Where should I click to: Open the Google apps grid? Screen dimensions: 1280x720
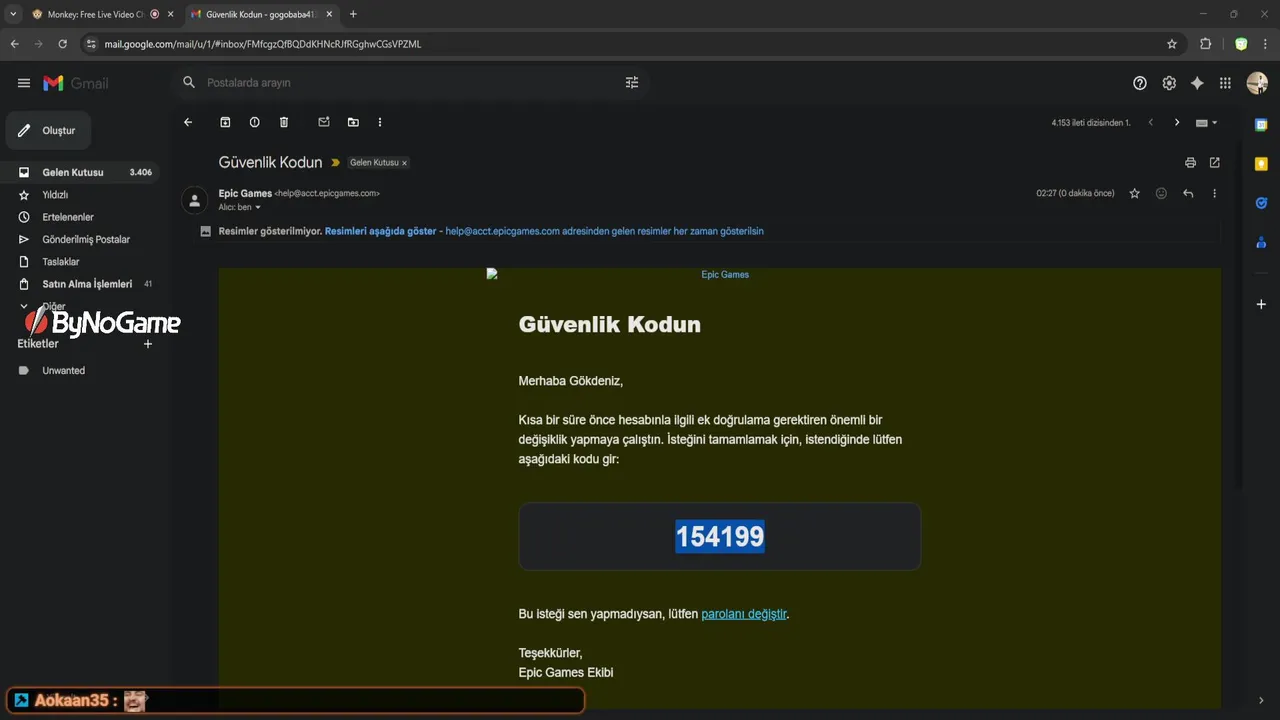click(x=1225, y=83)
